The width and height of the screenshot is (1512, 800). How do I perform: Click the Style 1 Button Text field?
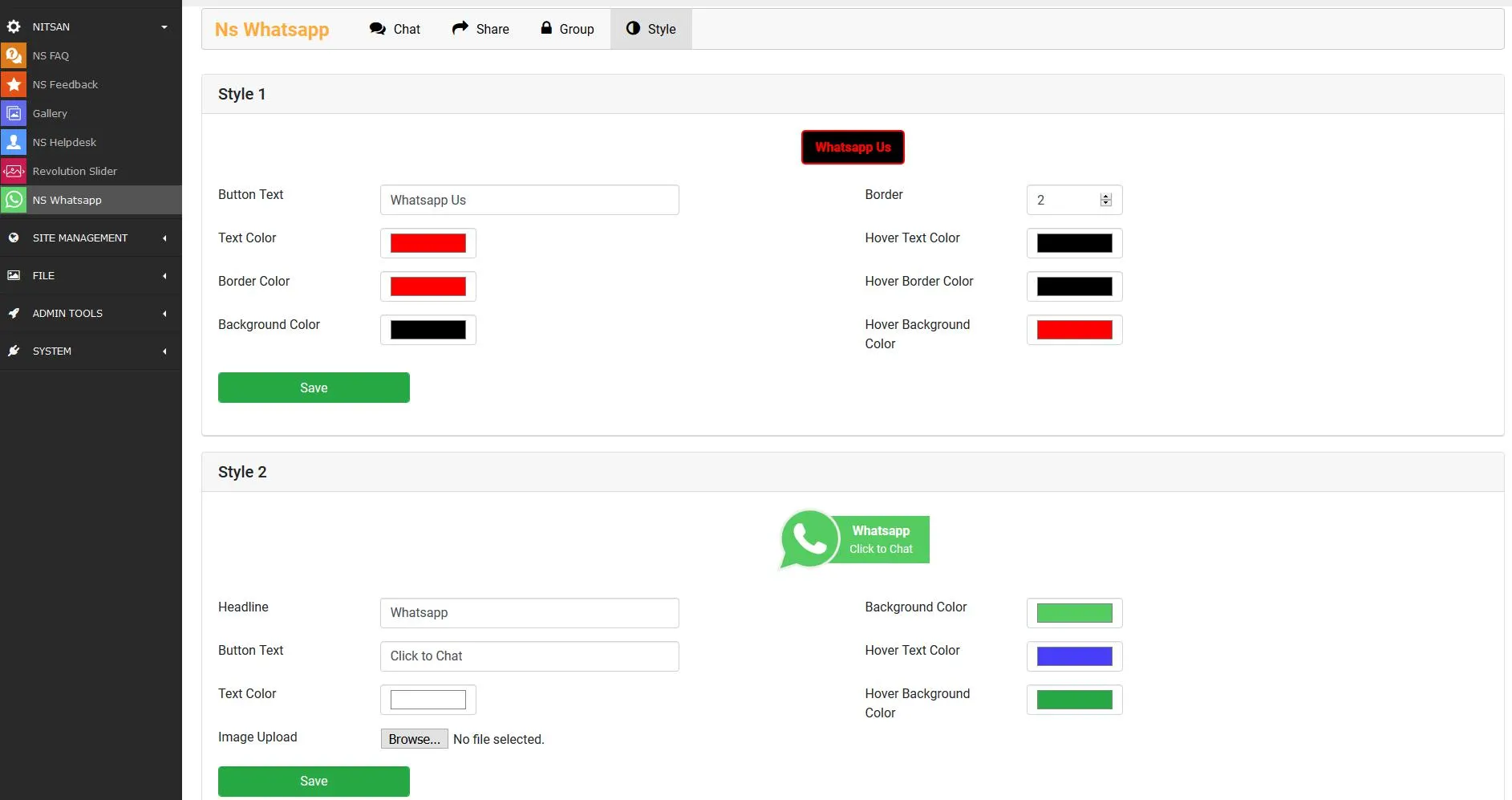coord(529,200)
